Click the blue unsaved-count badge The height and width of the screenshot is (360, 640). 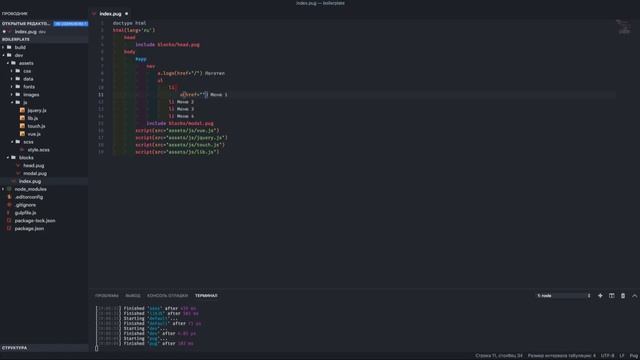tap(71, 24)
